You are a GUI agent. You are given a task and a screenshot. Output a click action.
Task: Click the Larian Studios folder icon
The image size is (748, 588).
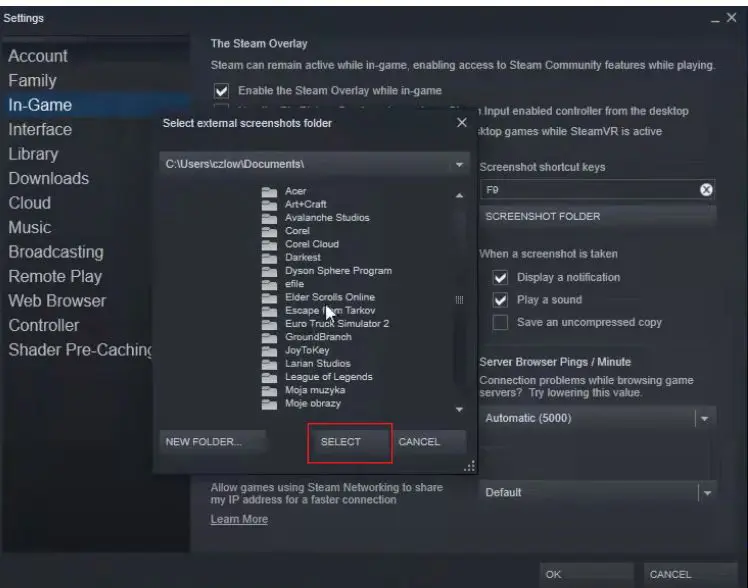coord(269,364)
